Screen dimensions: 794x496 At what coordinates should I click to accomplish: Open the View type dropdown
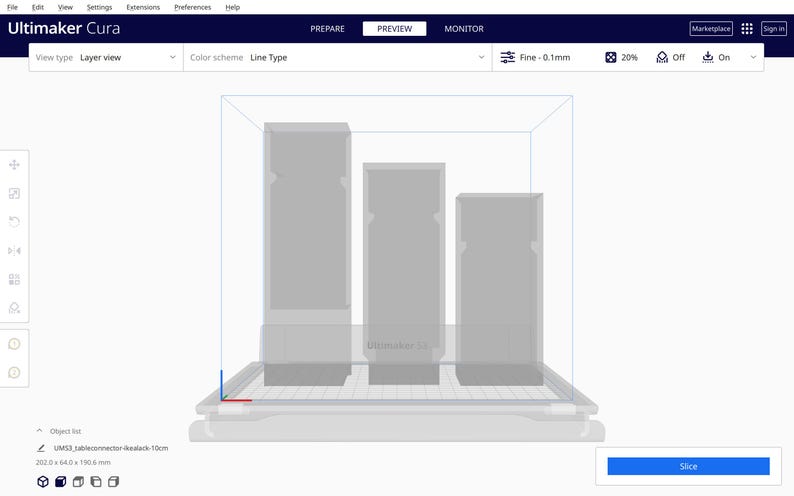pyautogui.click(x=106, y=57)
